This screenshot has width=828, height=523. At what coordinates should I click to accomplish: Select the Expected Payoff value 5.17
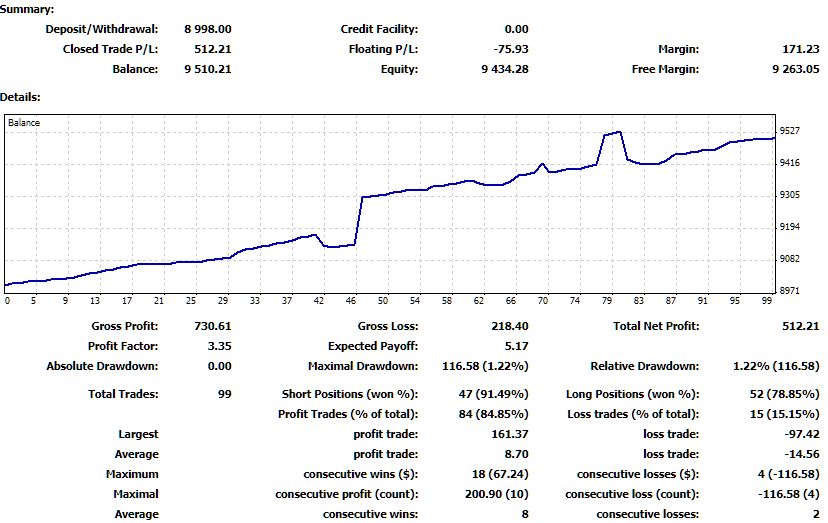pyautogui.click(x=516, y=346)
